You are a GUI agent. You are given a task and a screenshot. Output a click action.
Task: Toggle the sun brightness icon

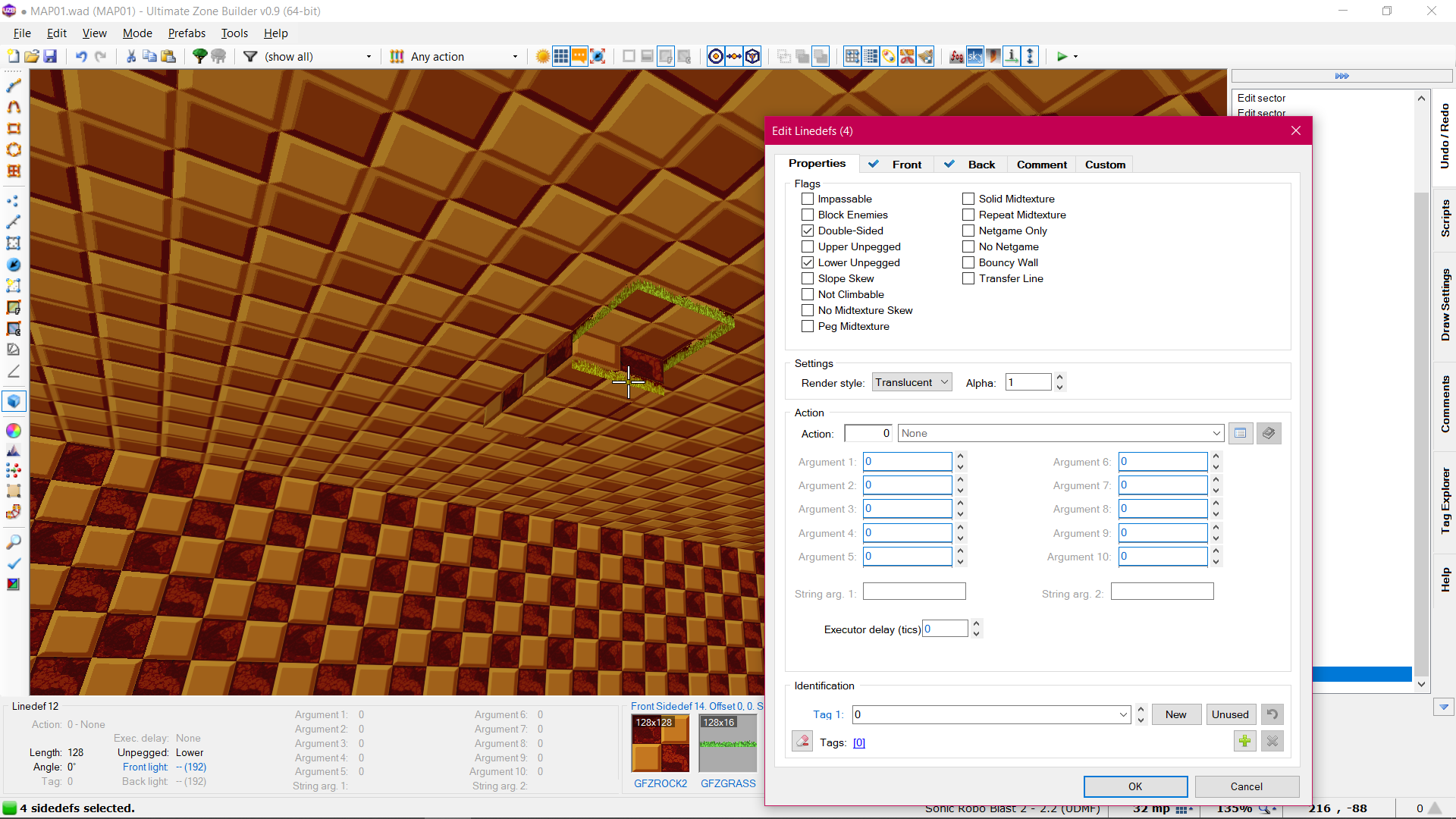coord(543,56)
